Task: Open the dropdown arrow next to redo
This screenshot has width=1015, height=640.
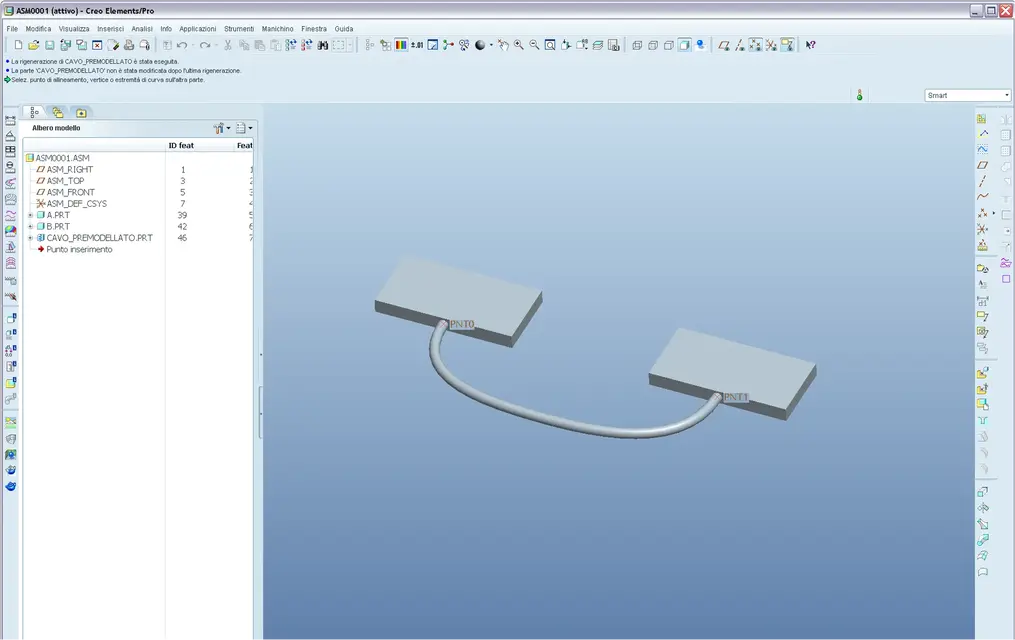Action: [216, 45]
